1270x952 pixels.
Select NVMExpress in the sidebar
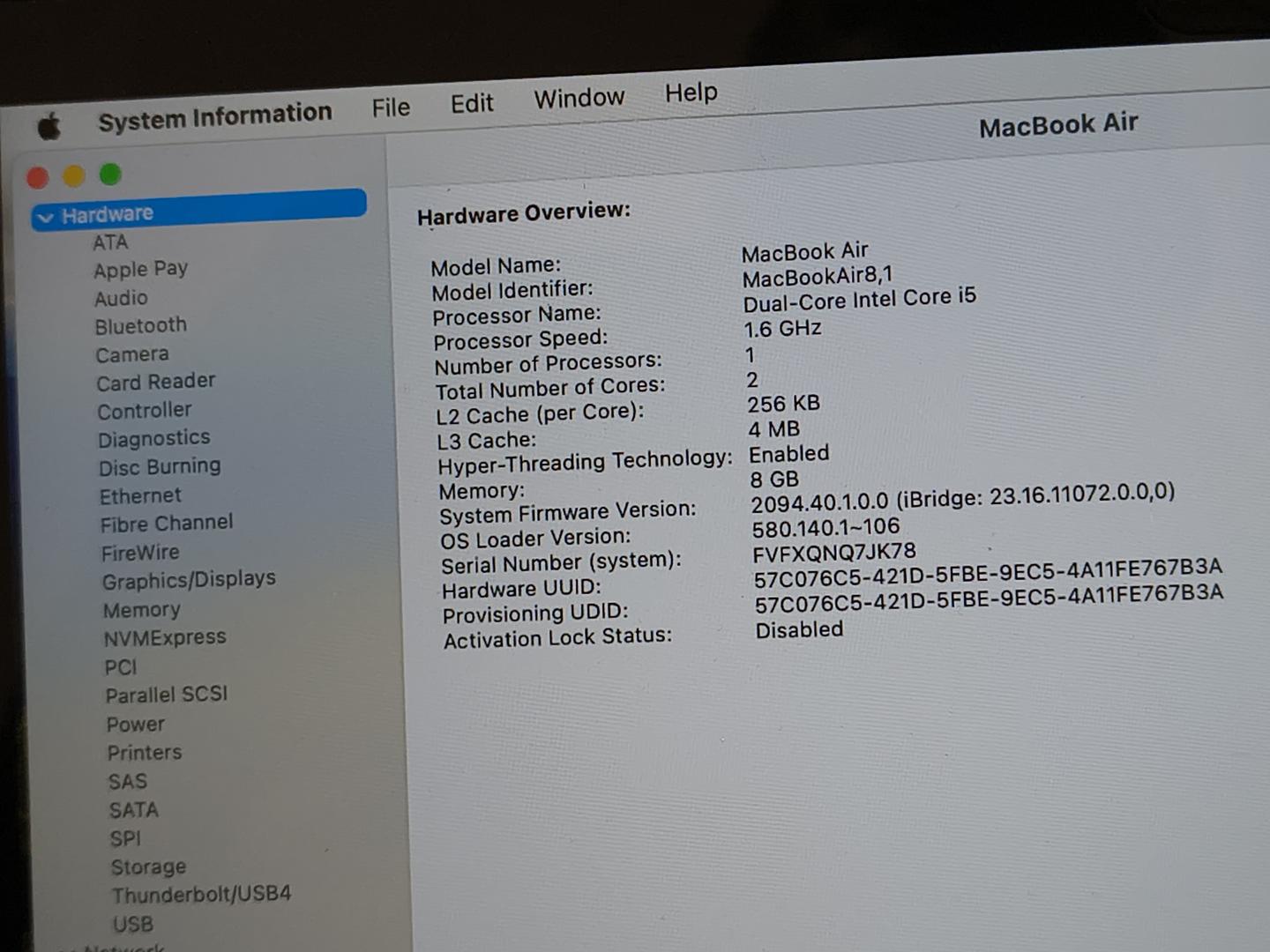(x=165, y=638)
